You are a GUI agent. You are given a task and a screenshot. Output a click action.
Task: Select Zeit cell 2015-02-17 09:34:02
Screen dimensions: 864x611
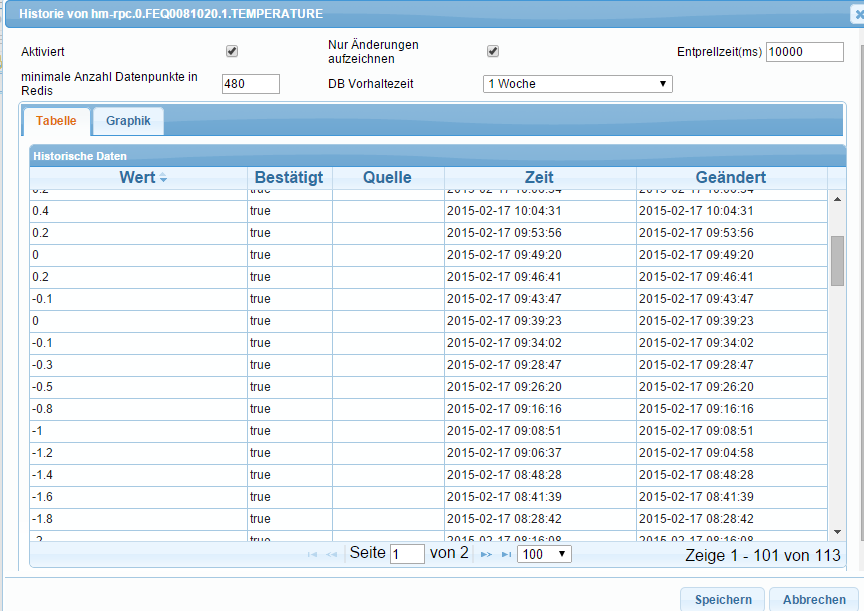coord(540,343)
